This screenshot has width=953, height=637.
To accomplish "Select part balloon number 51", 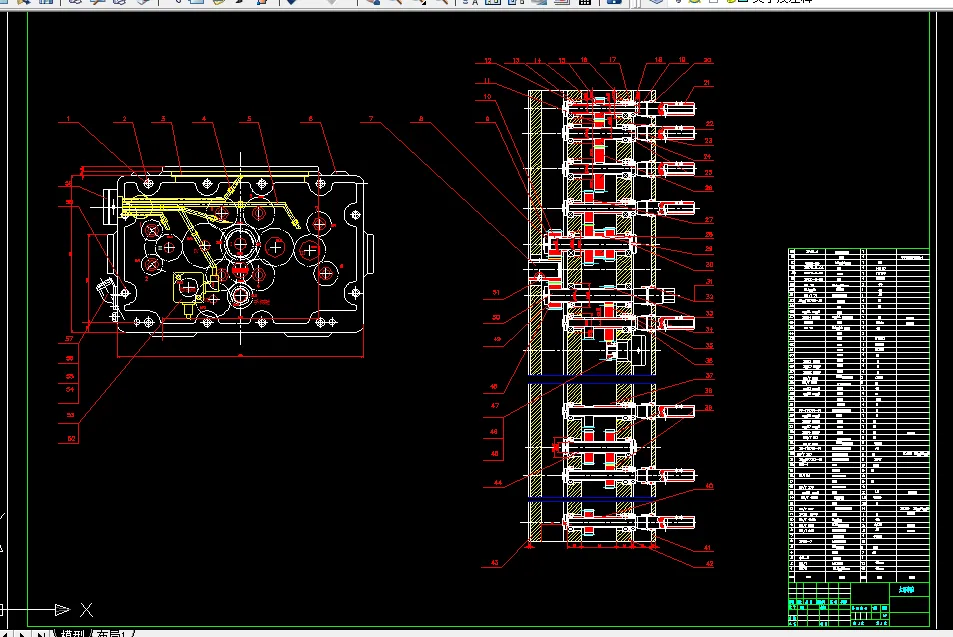I will [496, 293].
